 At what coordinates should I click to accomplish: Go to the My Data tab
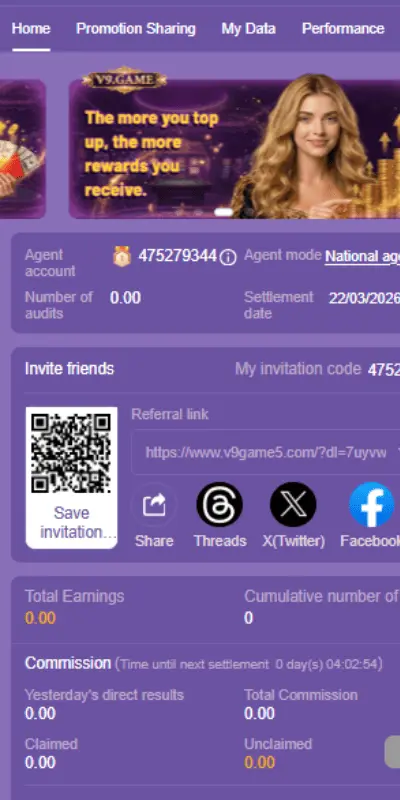tap(248, 29)
